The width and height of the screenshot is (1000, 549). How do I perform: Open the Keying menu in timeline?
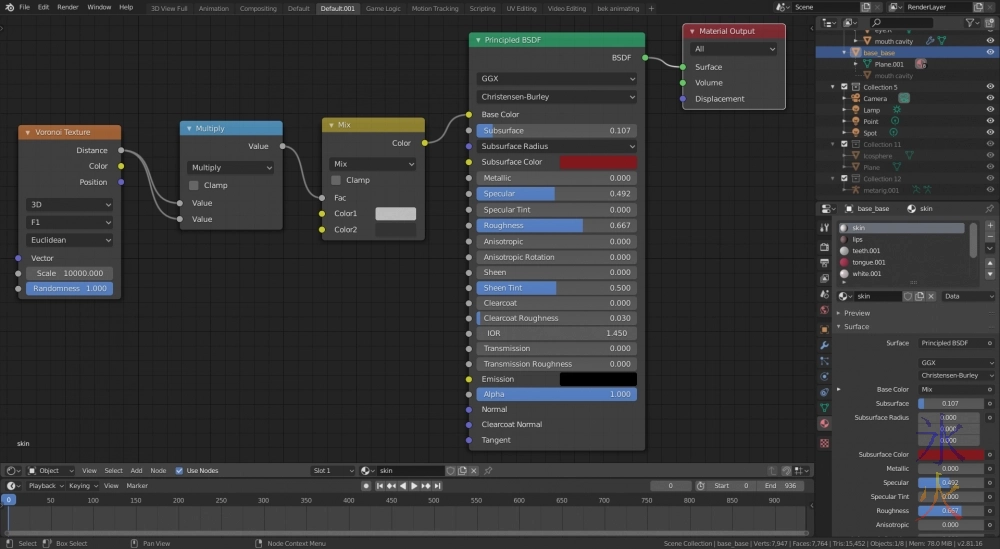(x=78, y=486)
